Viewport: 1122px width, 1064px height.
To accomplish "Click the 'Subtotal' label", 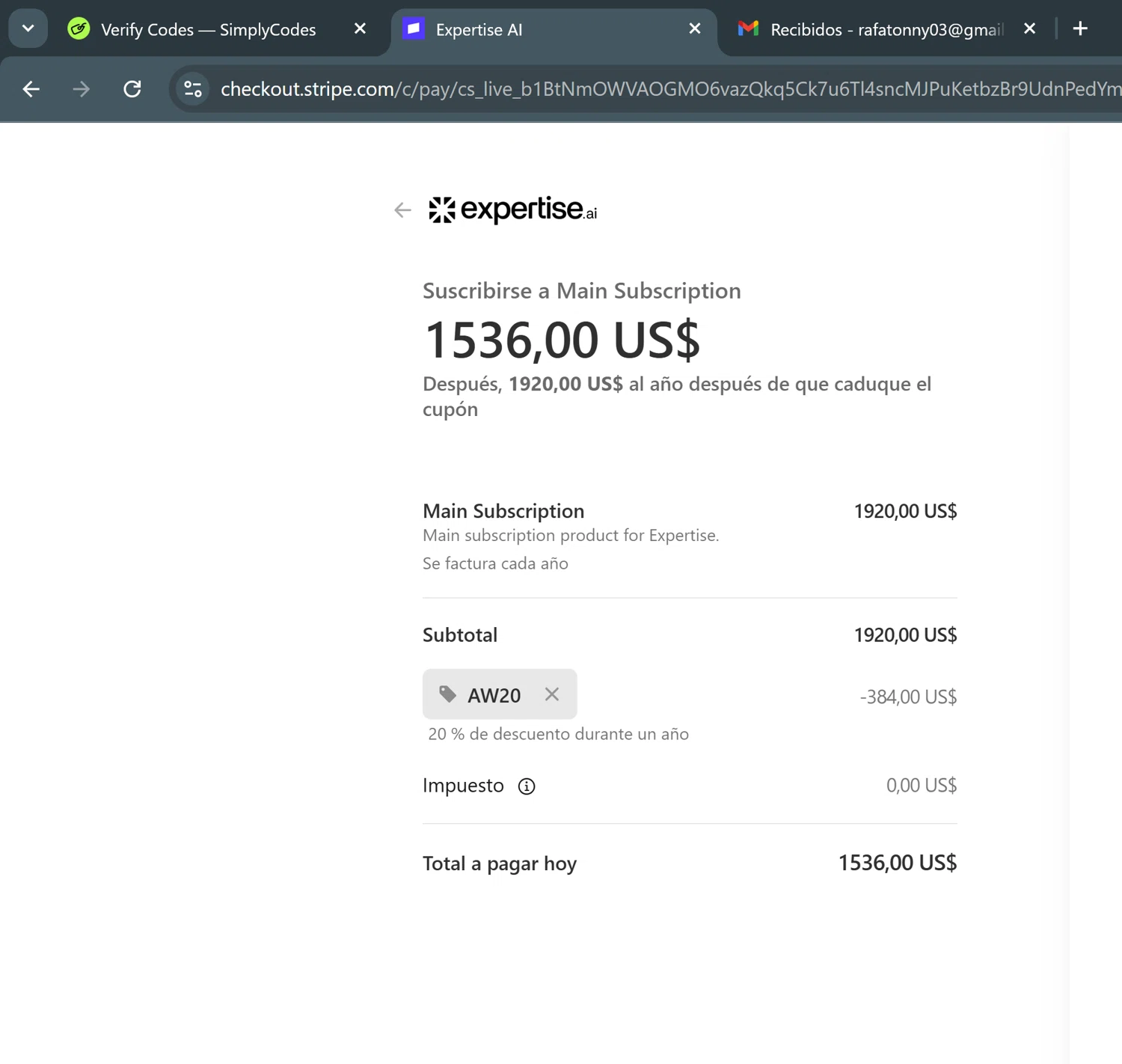I will point(460,635).
